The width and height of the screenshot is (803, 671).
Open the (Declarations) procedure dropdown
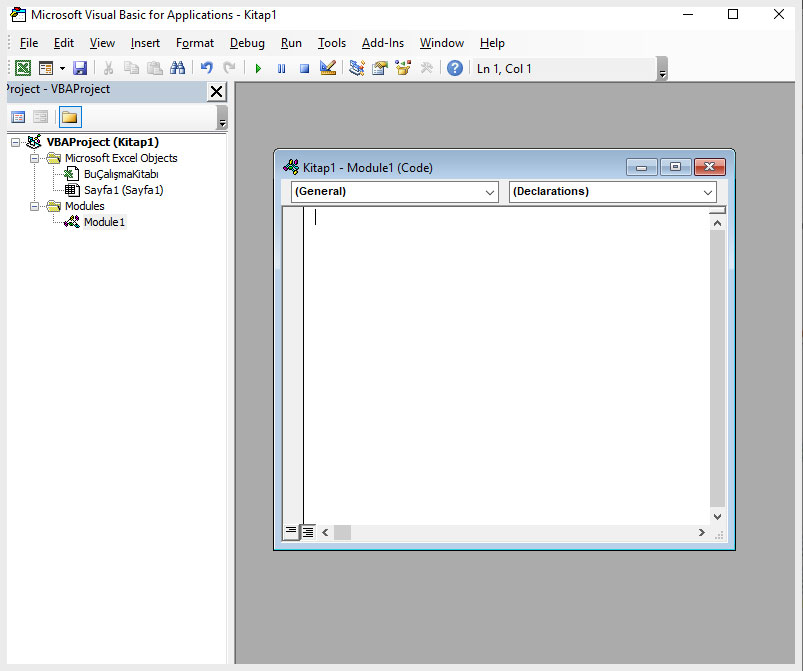click(x=612, y=192)
